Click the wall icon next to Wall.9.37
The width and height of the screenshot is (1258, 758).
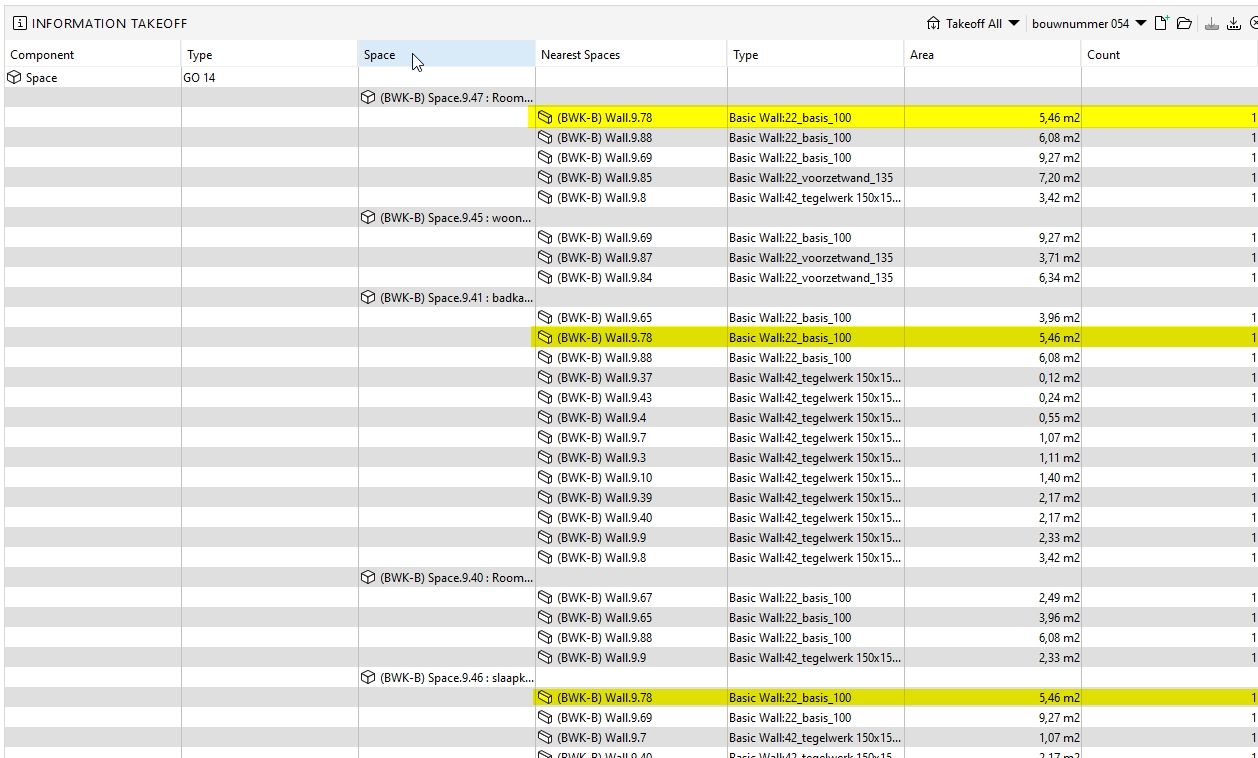coord(545,377)
